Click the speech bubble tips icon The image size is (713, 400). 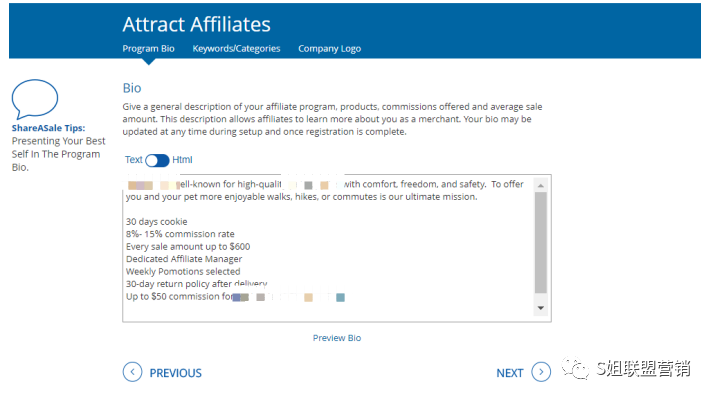point(34,99)
